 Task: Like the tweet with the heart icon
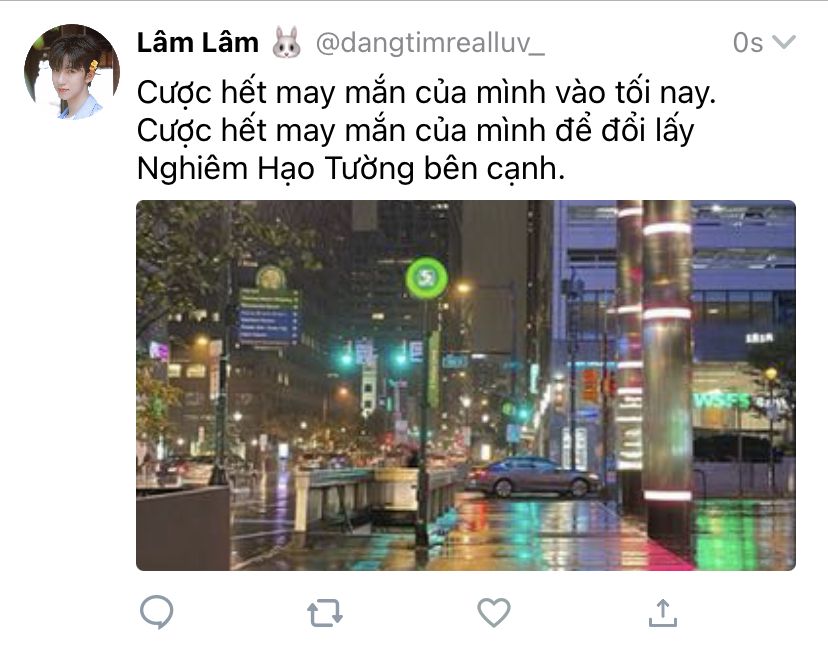pos(494,613)
